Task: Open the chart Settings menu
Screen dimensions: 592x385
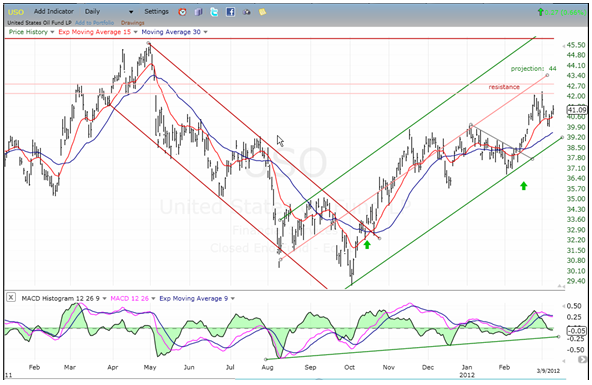Action: pos(156,11)
